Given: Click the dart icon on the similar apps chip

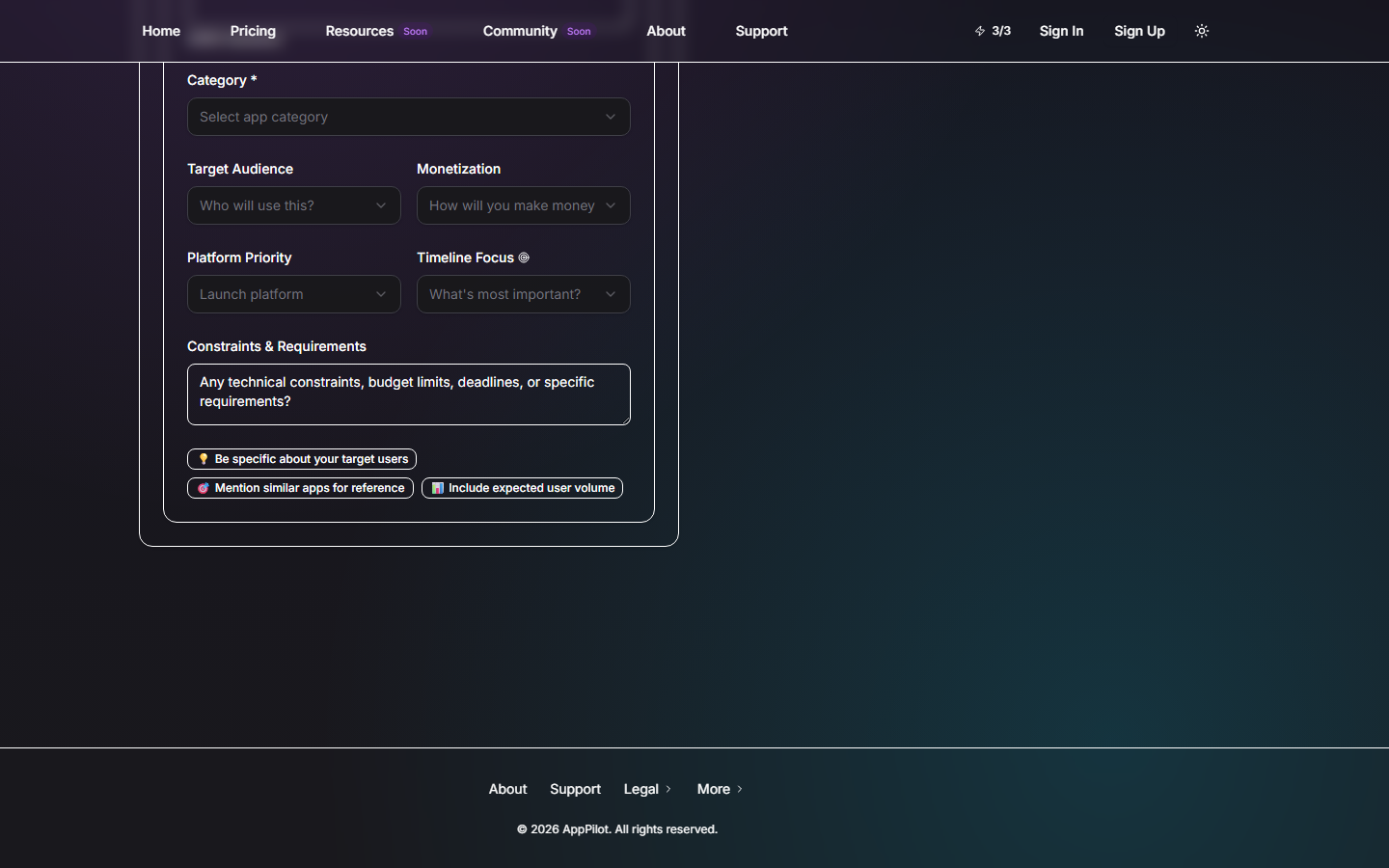Looking at the screenshot, I should click(203, 488).
